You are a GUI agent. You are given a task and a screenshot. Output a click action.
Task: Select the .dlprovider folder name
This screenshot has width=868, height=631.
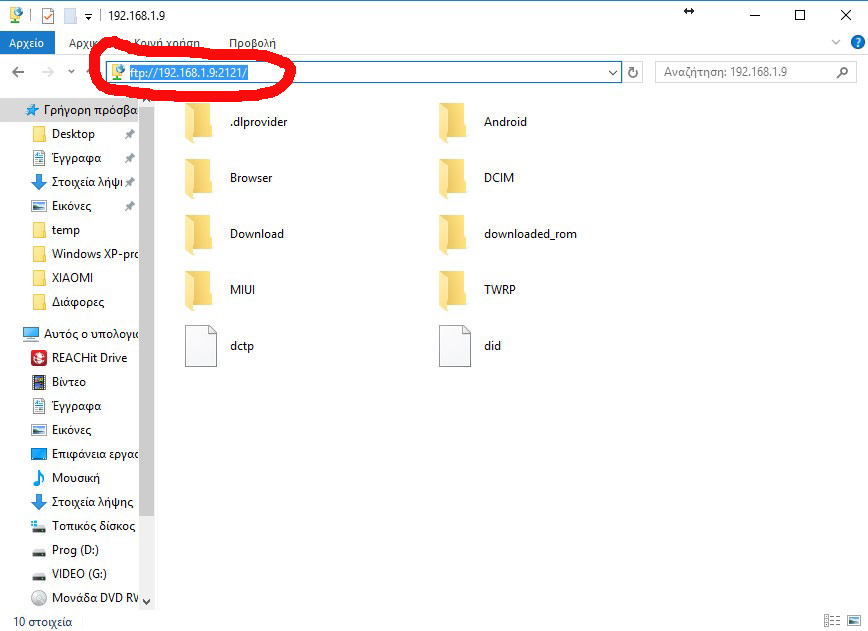(x=259, y=122)
